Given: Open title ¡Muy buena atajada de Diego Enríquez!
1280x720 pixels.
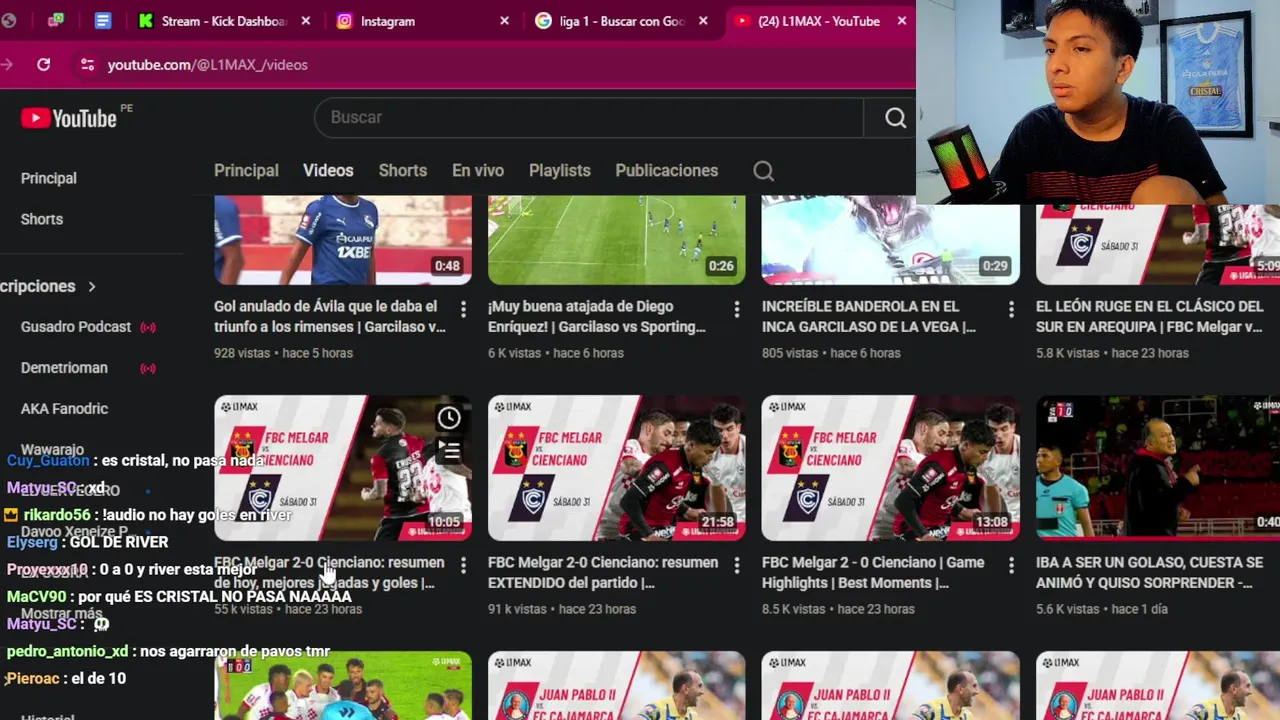Looking at the screenshot, I should (597, 316).
